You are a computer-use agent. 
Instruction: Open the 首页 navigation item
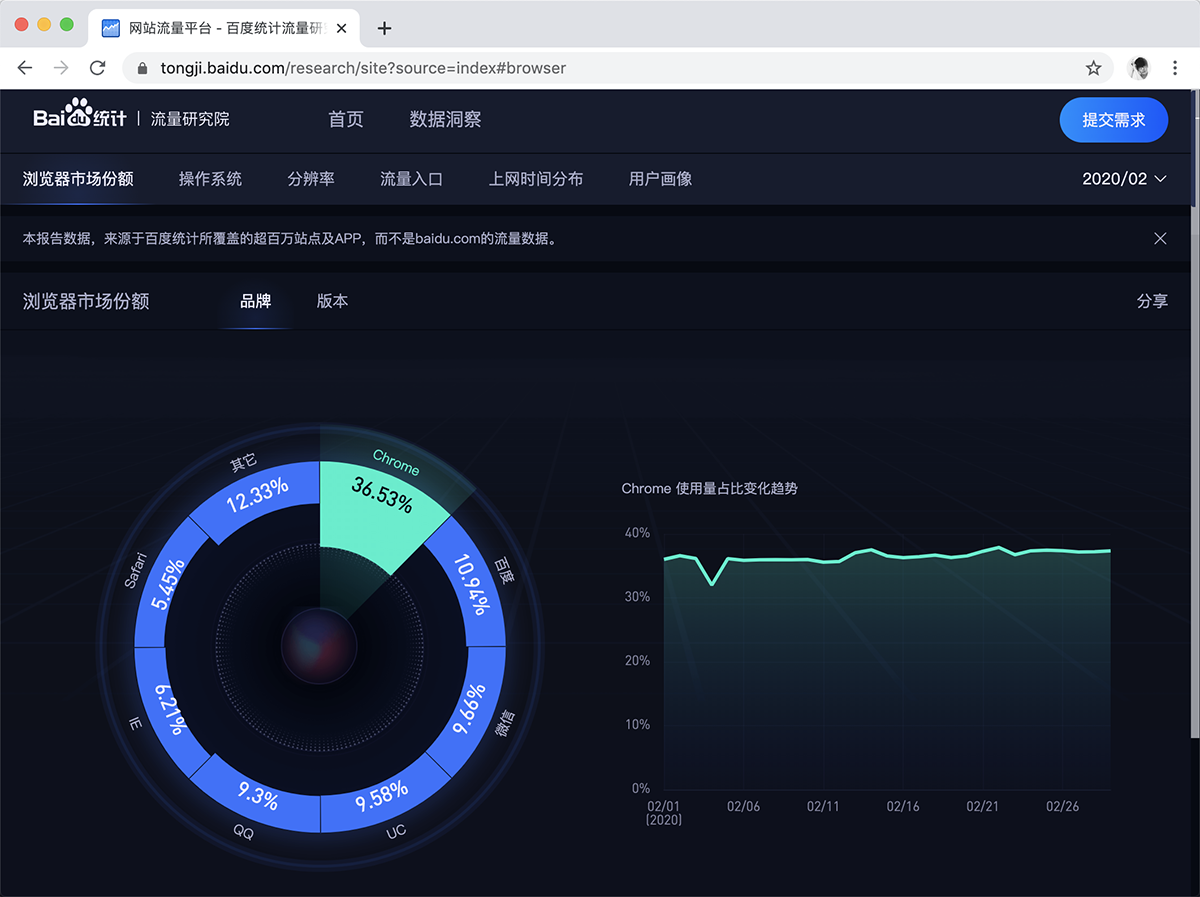click(x=346, y=119)
